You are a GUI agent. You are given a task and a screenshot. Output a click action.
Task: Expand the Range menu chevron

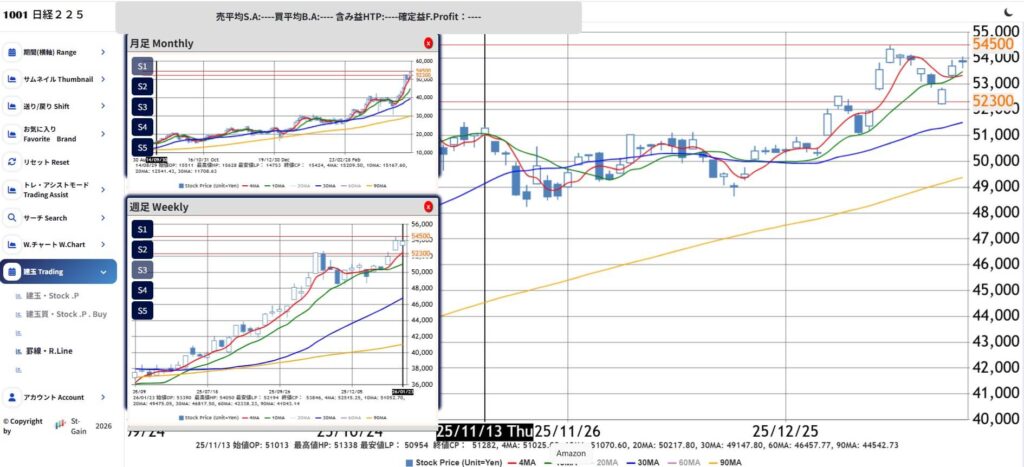click(103, 51)
